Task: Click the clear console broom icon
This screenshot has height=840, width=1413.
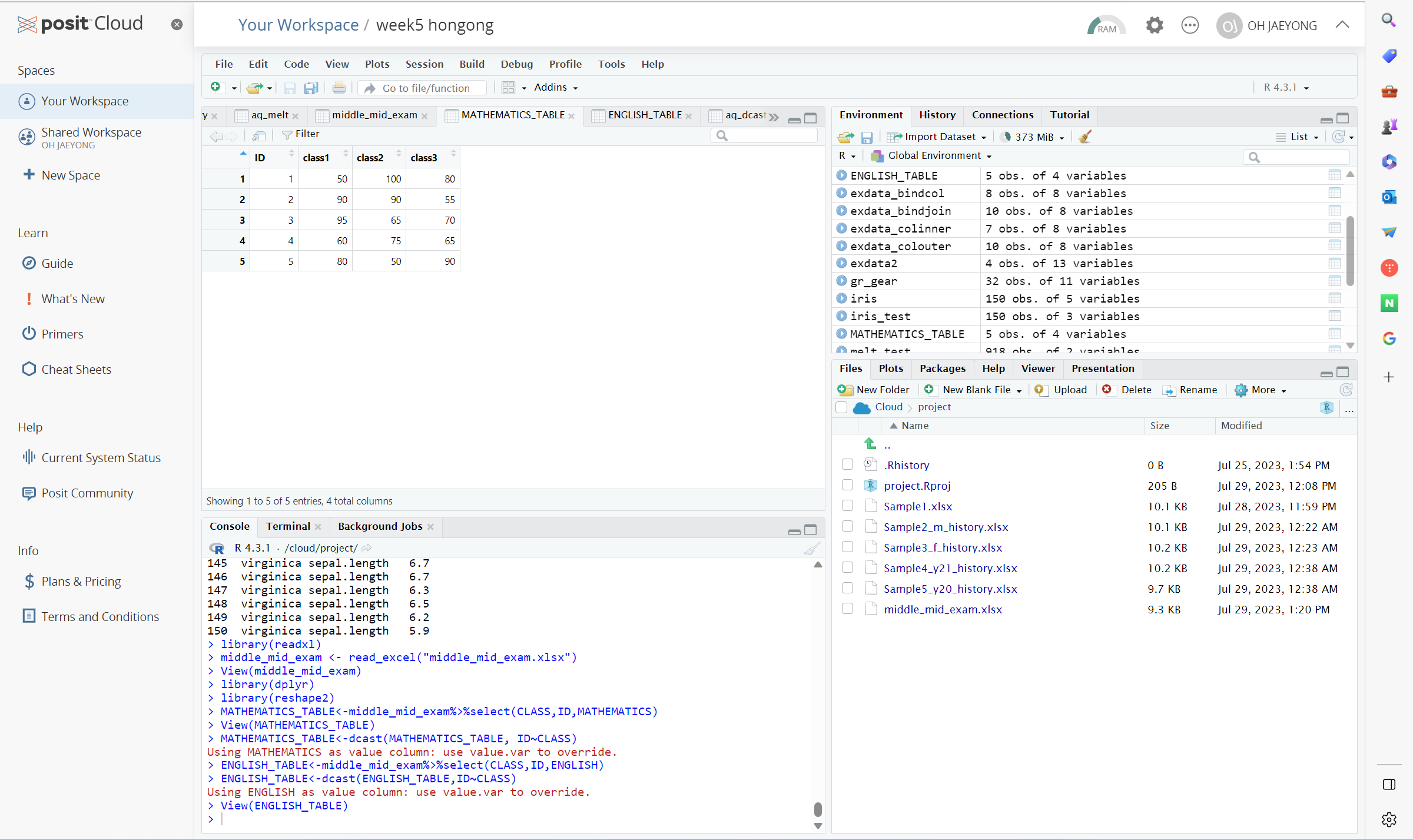Action: pyautogui.click(x=812, y=549)
